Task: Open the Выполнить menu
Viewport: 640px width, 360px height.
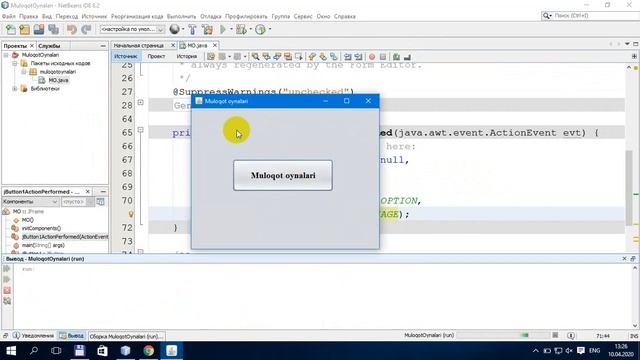Action: click(x=182, y=16)
